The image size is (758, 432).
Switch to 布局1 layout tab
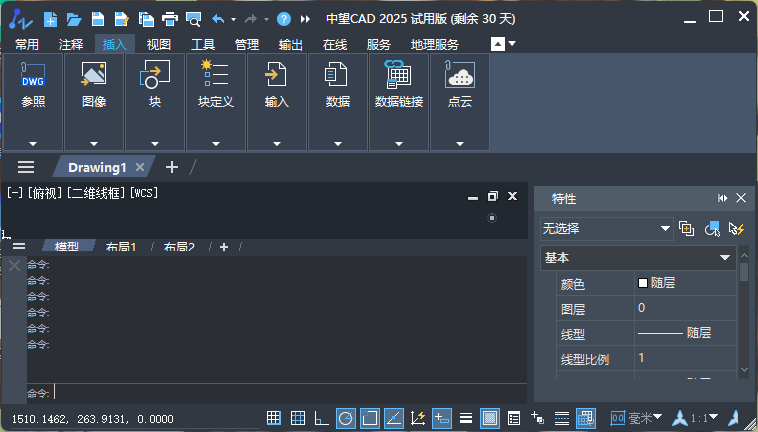click(121, 247)
